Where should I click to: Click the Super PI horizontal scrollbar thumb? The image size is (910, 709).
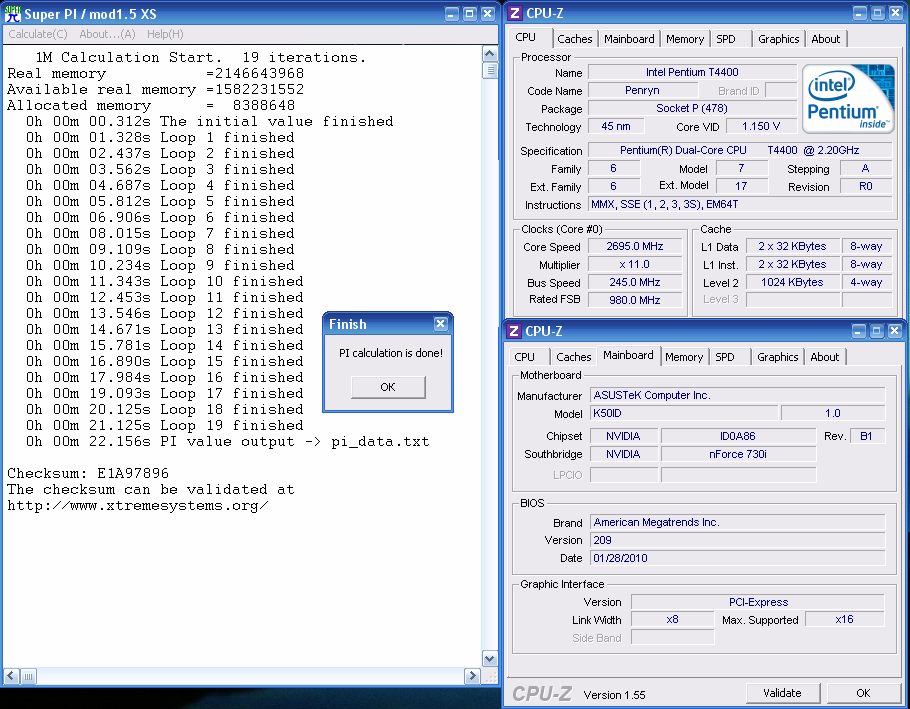pos(28,676)
